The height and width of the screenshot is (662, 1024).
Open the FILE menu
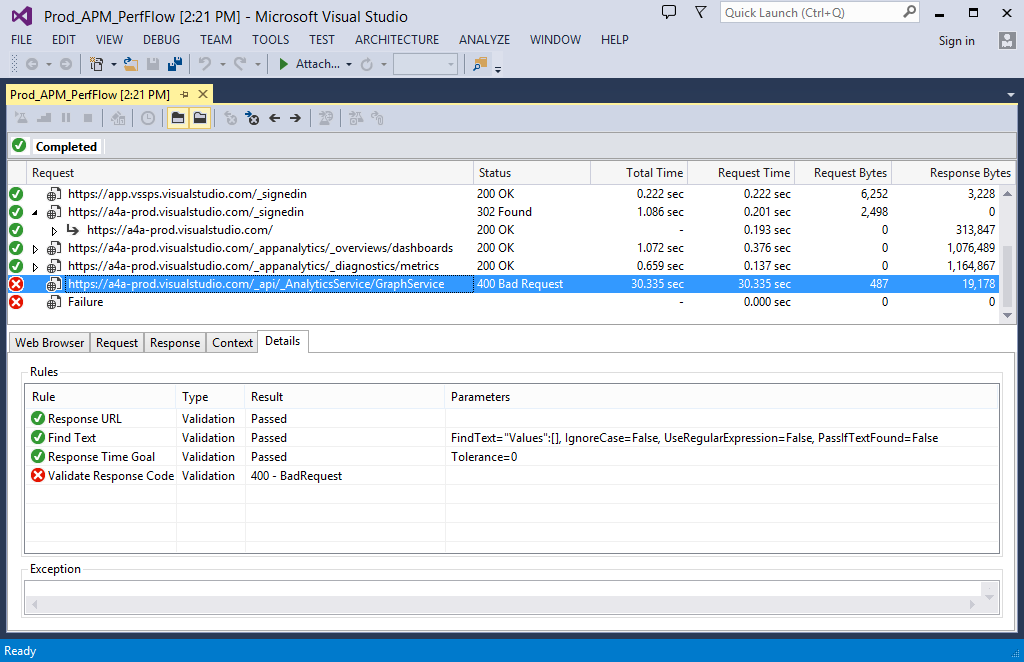tap(22, 40)
